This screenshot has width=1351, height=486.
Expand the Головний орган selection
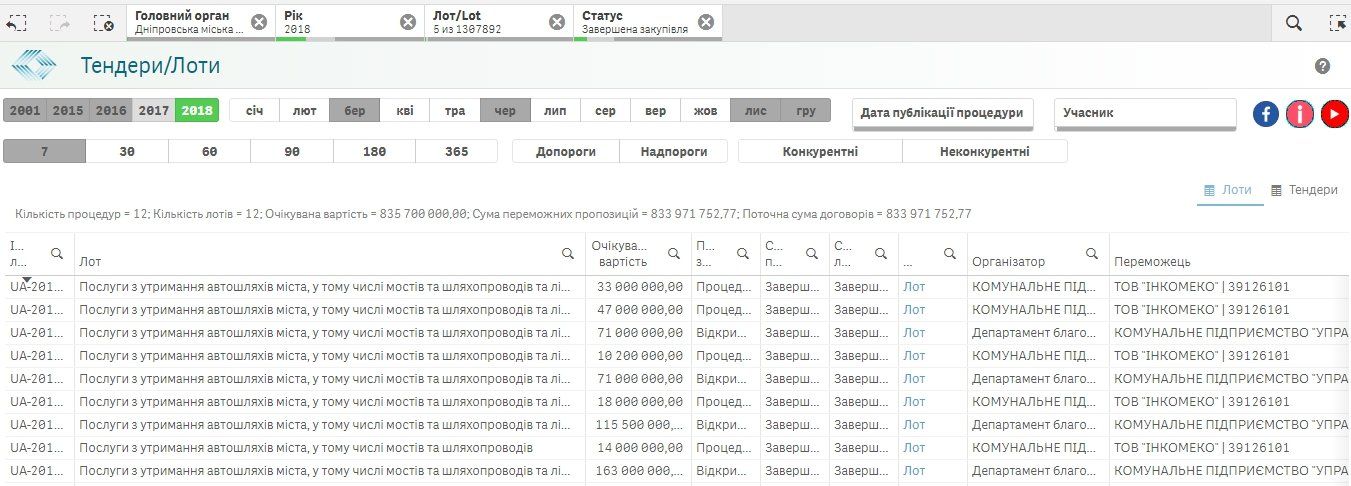coord(190,23)
